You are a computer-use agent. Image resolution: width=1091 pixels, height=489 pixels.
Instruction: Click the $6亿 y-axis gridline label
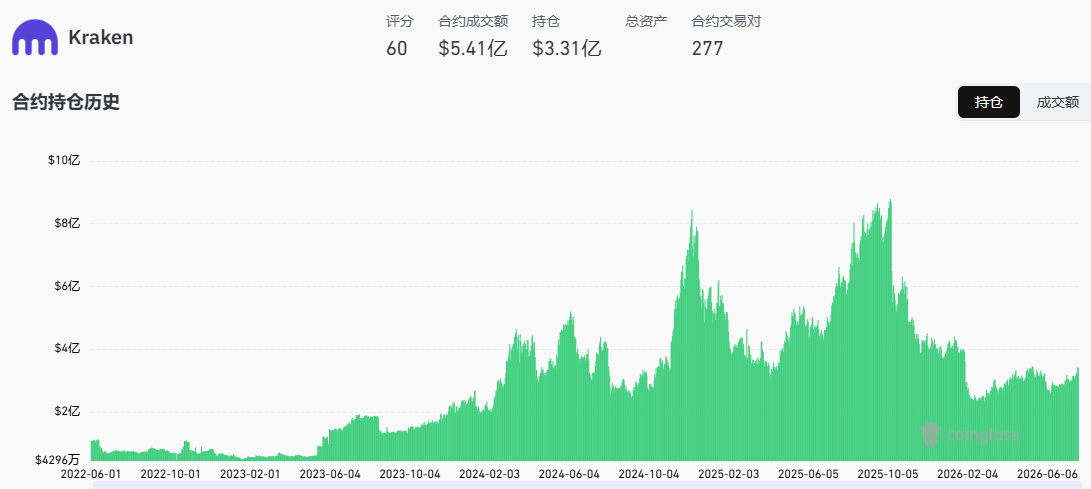coord(67,286)
